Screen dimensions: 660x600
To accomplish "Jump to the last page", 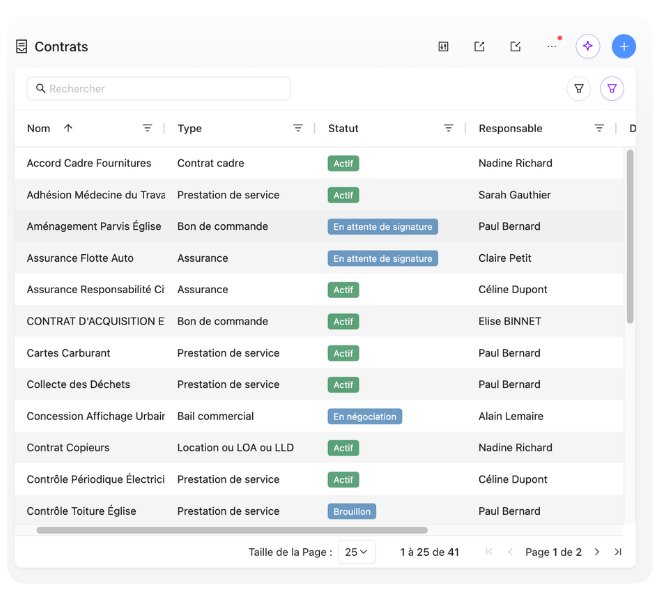I will (x=617, y=552).
